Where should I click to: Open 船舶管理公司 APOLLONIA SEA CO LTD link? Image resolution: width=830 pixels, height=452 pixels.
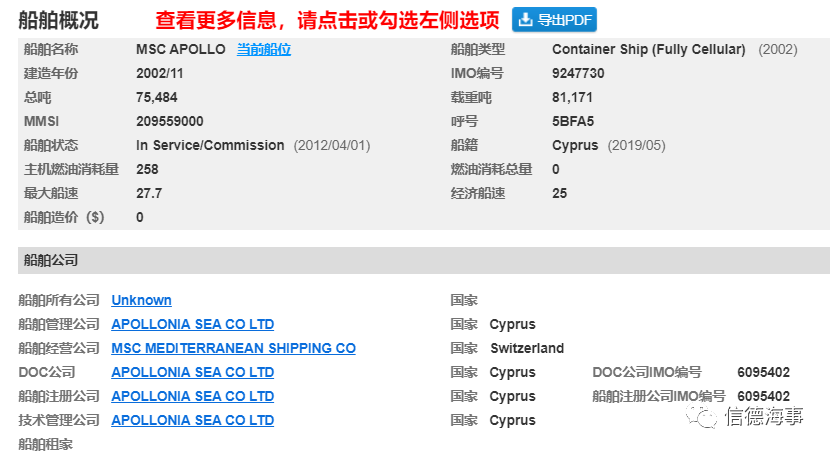[x=192, y=324]
